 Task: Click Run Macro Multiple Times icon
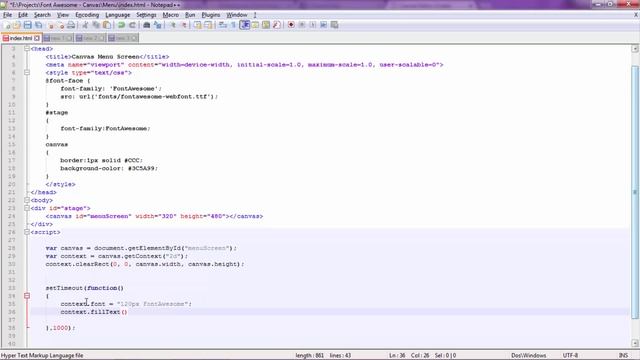tap(323, 25)
